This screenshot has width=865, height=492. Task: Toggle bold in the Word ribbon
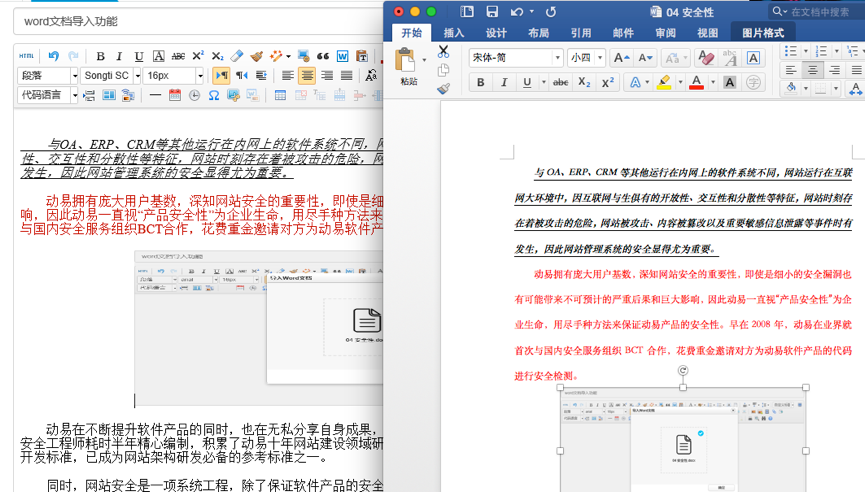pyautogui.click(x=481, y=82)
